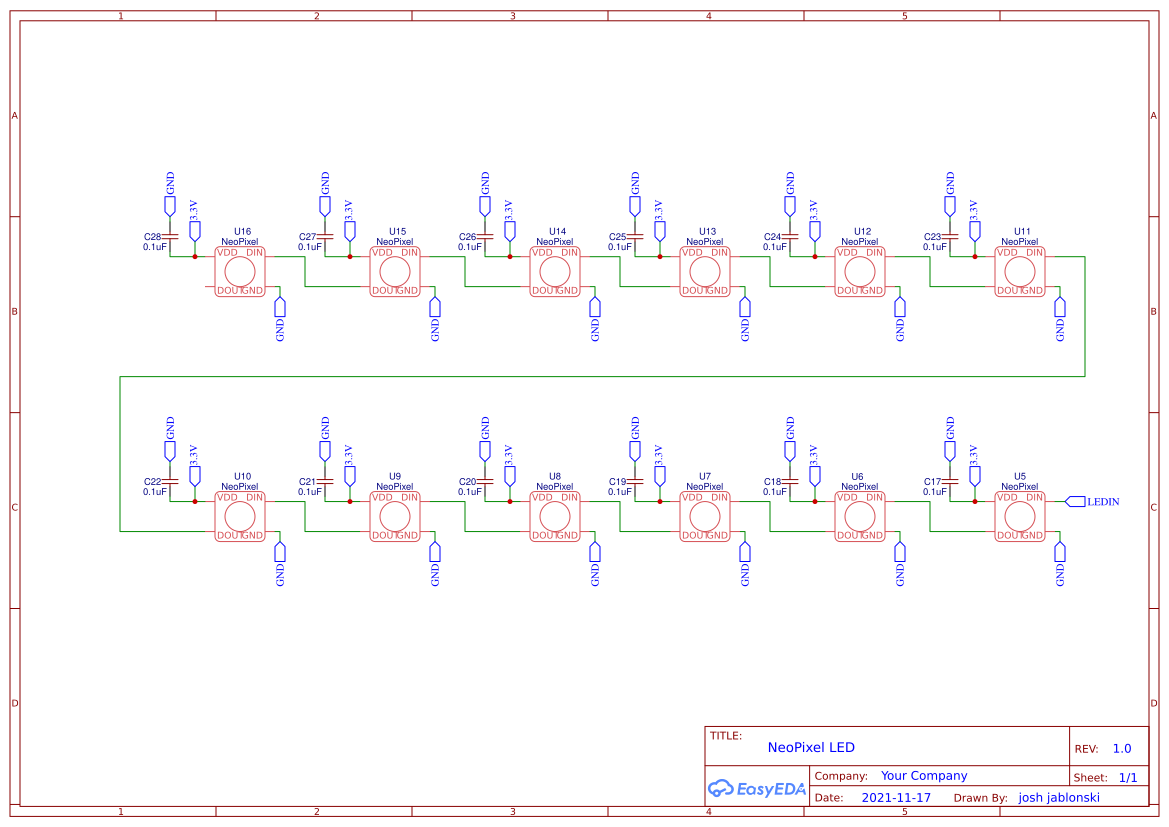The image size is (1169, 827).
Task: Click the TITLE field labeled NeoPixel LED
Action: point(812,747)
